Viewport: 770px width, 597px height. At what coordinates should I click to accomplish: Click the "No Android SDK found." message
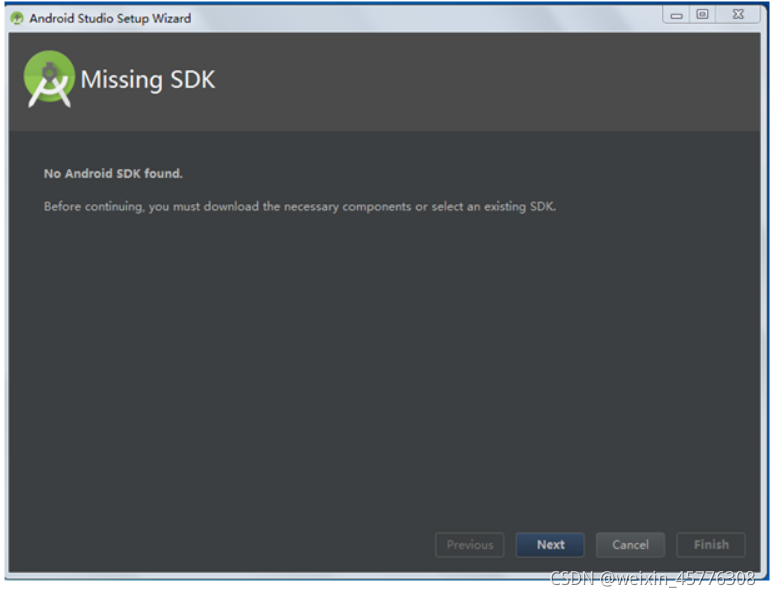(113, 173)
